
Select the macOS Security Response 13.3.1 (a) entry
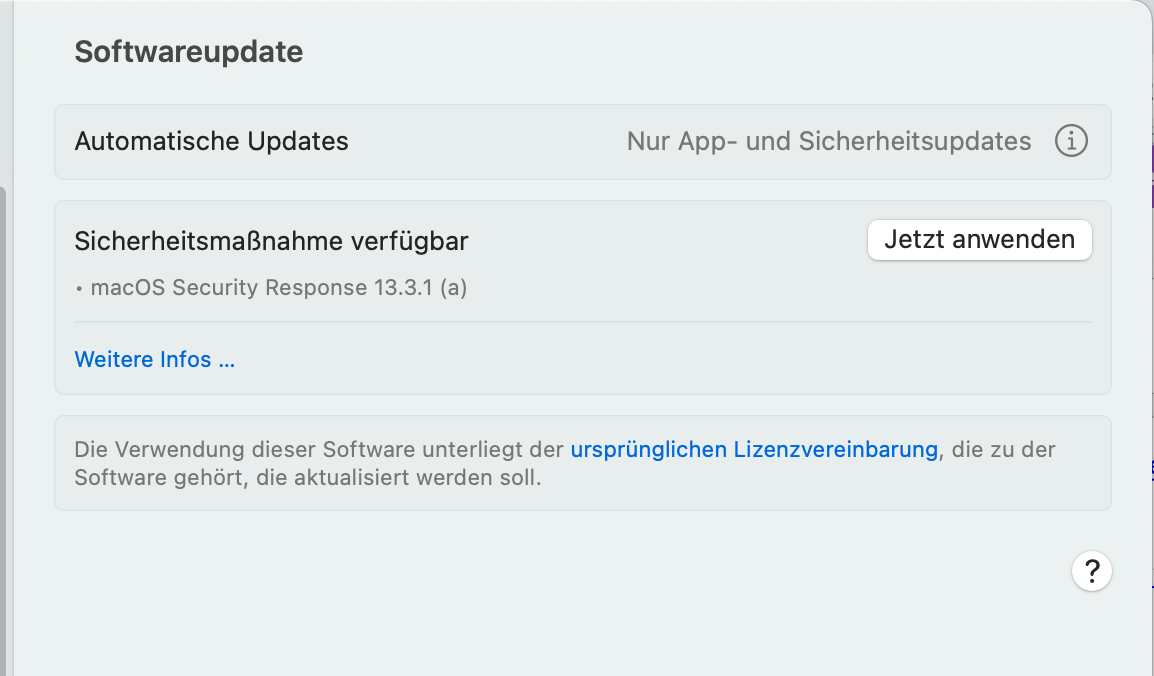[278, 288]
